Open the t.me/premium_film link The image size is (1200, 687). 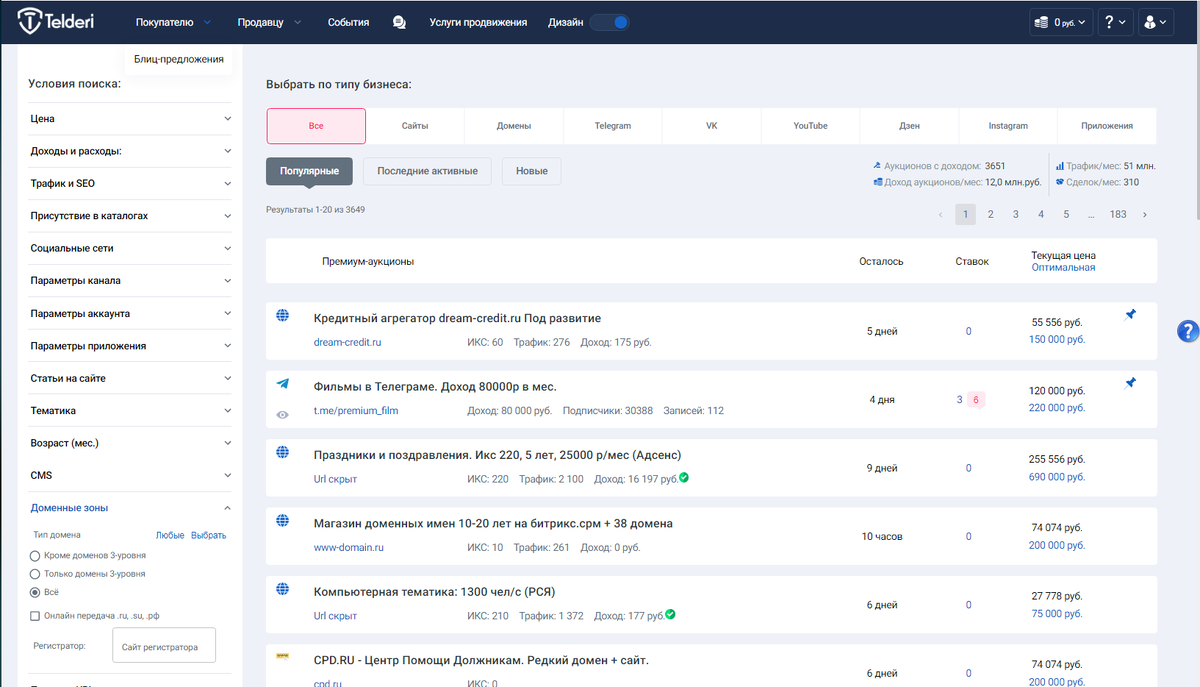(356, 410)
